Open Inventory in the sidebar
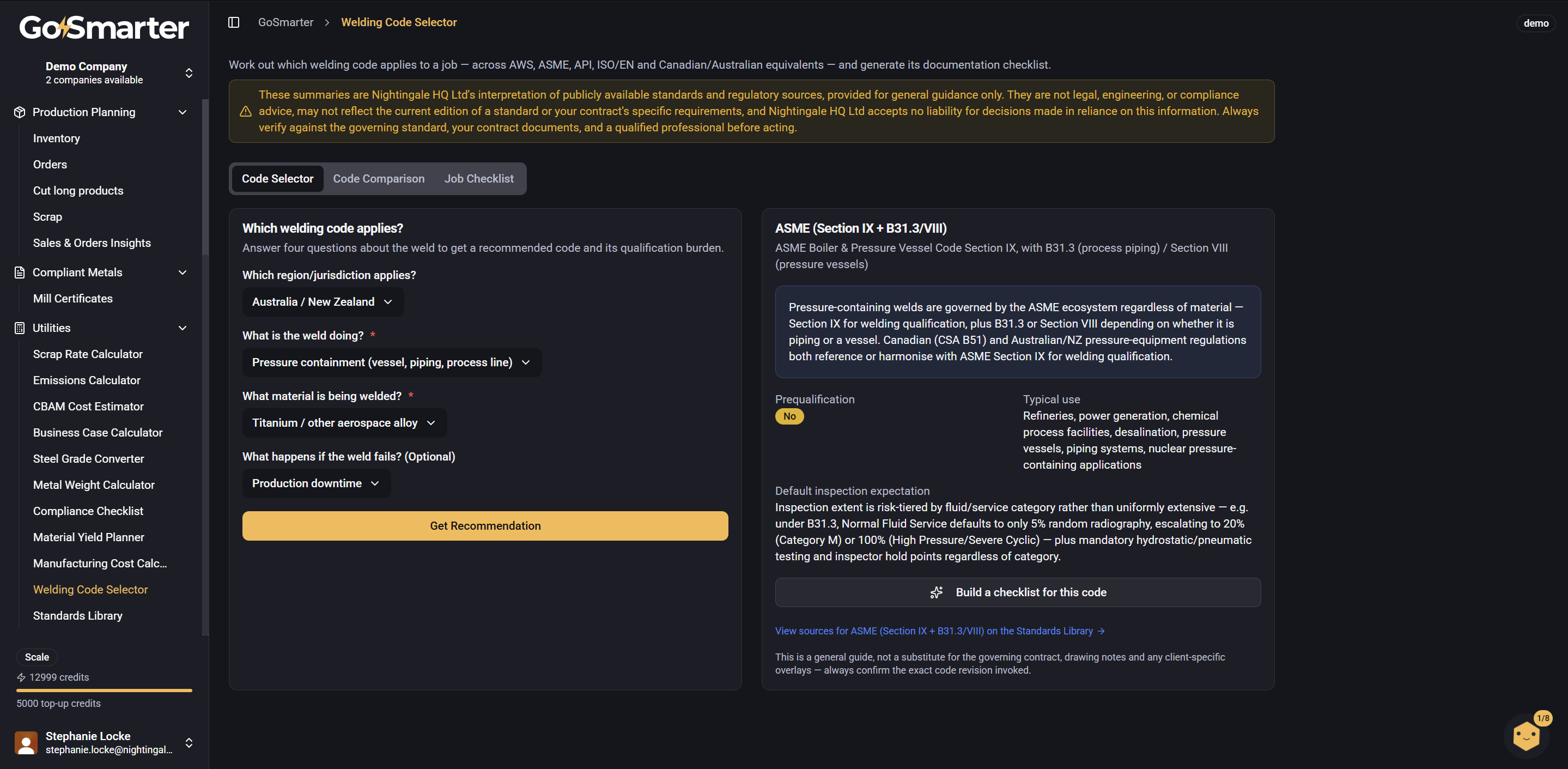 click(x=56, y=138)
